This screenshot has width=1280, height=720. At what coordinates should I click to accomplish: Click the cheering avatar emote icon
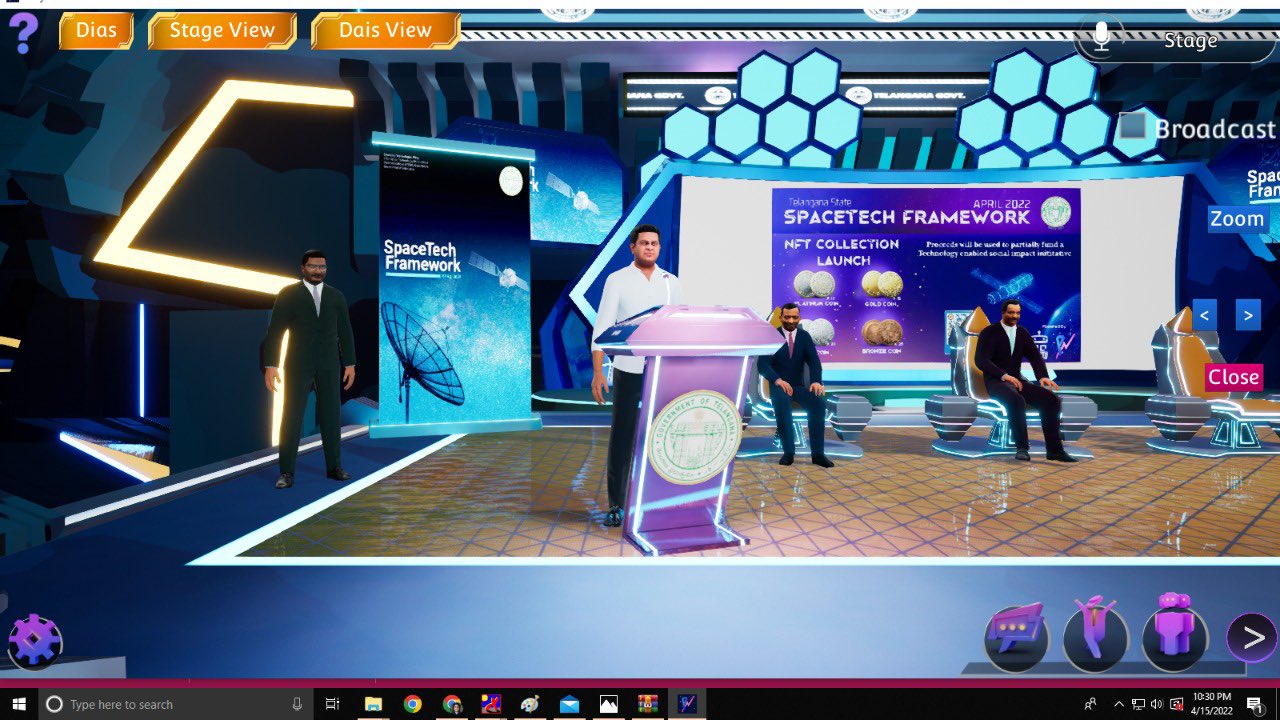[1095, 636]
